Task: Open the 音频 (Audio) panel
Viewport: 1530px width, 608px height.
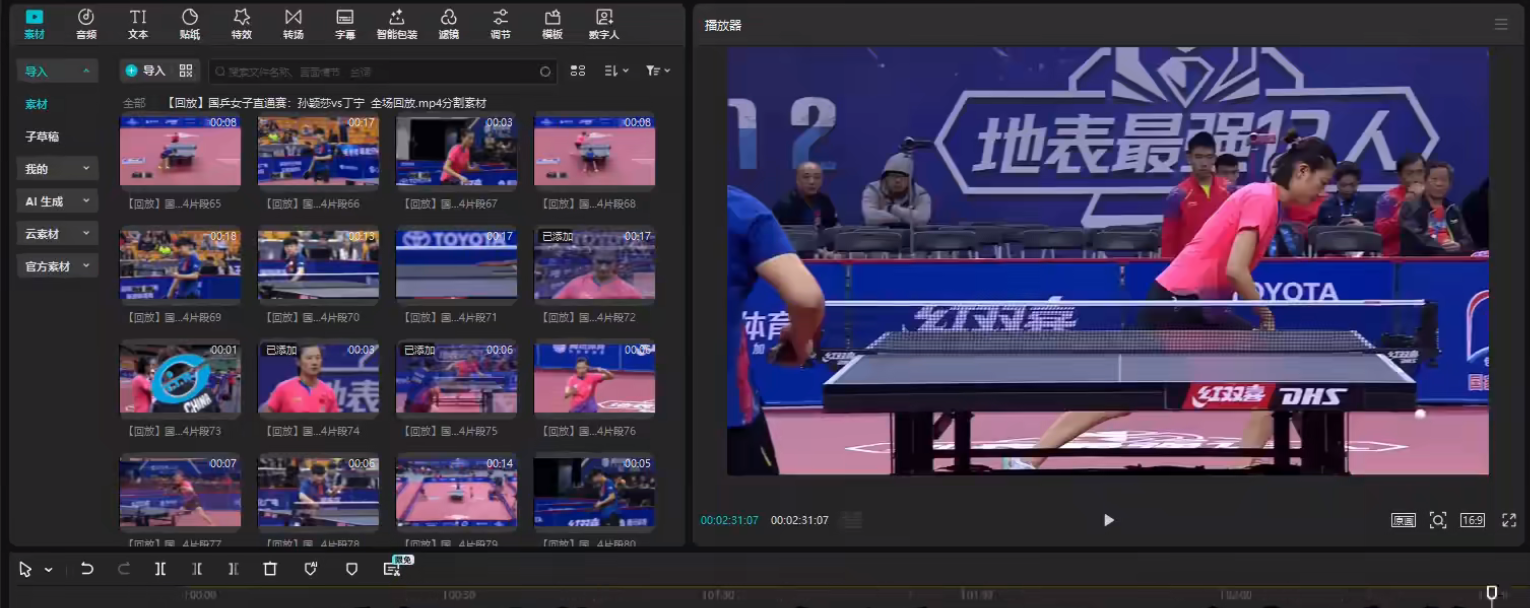Action: click(86, 24)
